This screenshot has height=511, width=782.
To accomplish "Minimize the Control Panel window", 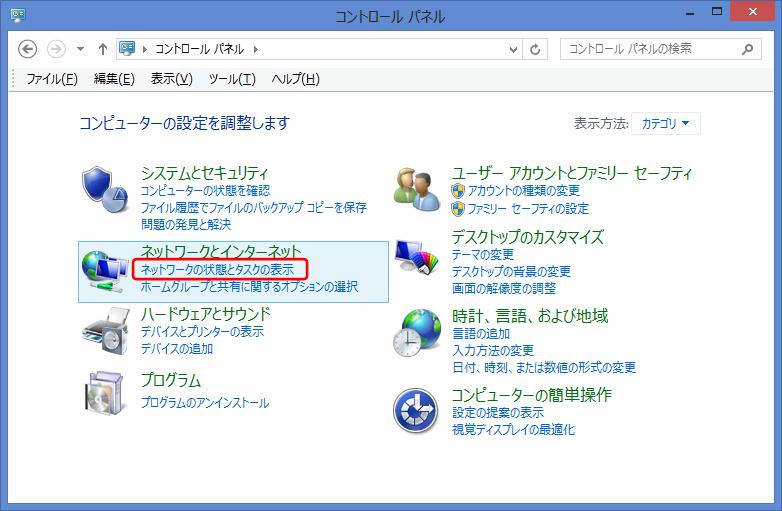I will [x=690, y=12].
